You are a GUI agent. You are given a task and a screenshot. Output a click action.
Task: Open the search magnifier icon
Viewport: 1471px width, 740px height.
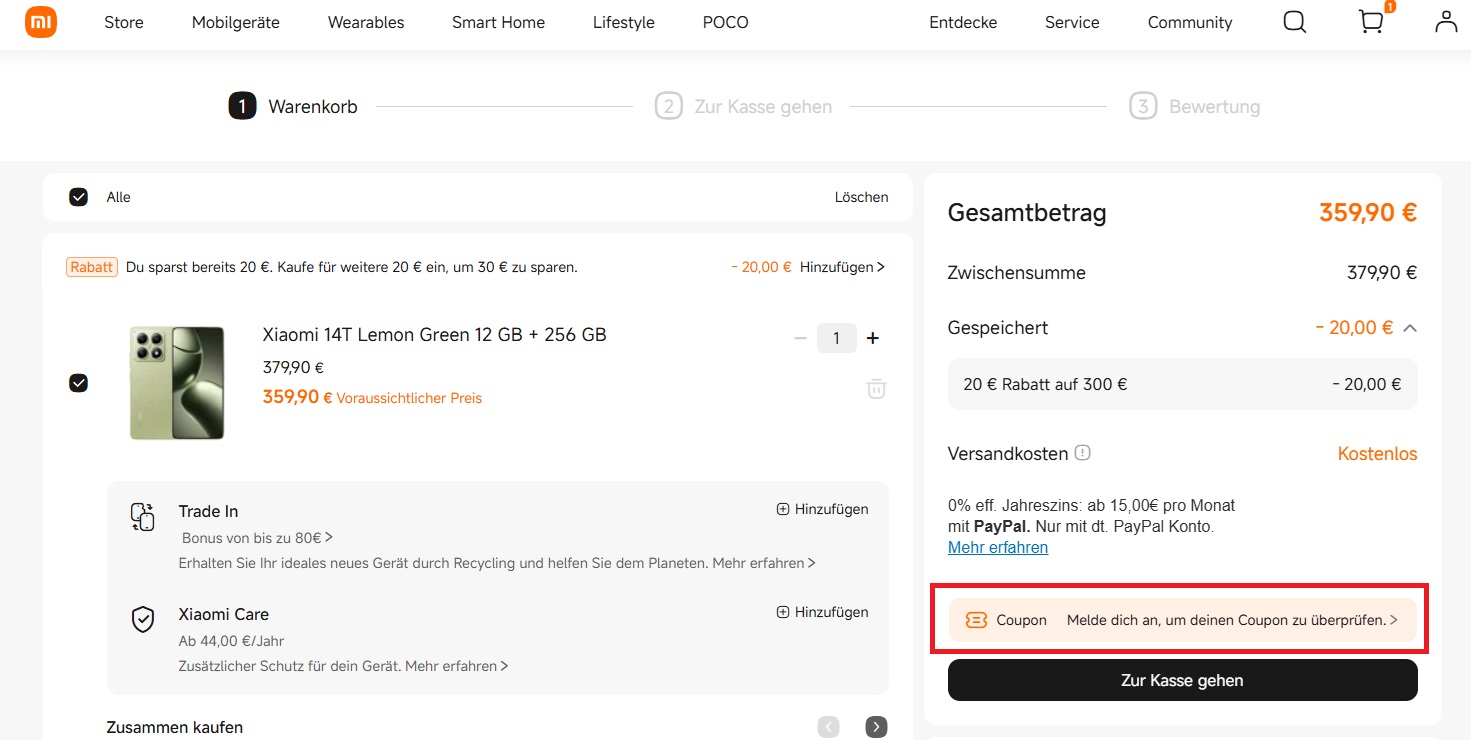click(1295, 22)
